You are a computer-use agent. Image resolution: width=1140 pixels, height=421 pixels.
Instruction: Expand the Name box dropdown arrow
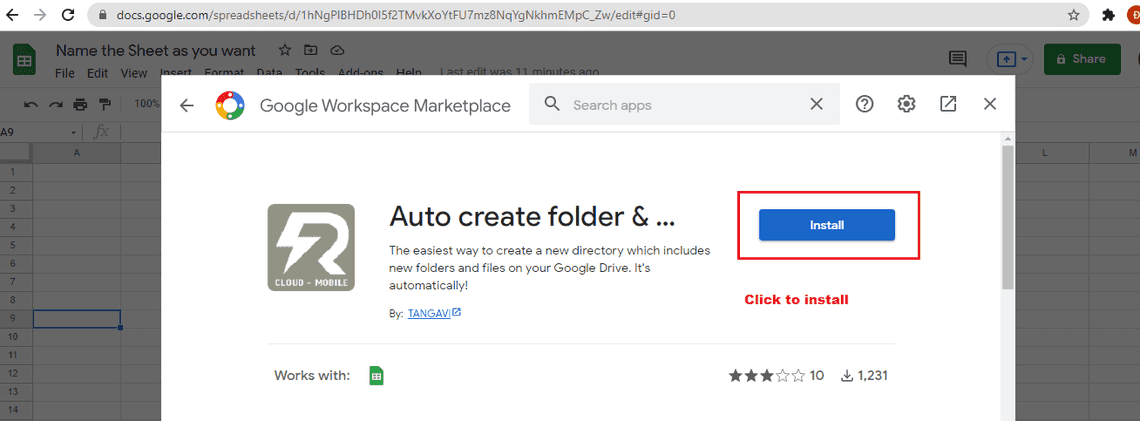coord(74,132)
